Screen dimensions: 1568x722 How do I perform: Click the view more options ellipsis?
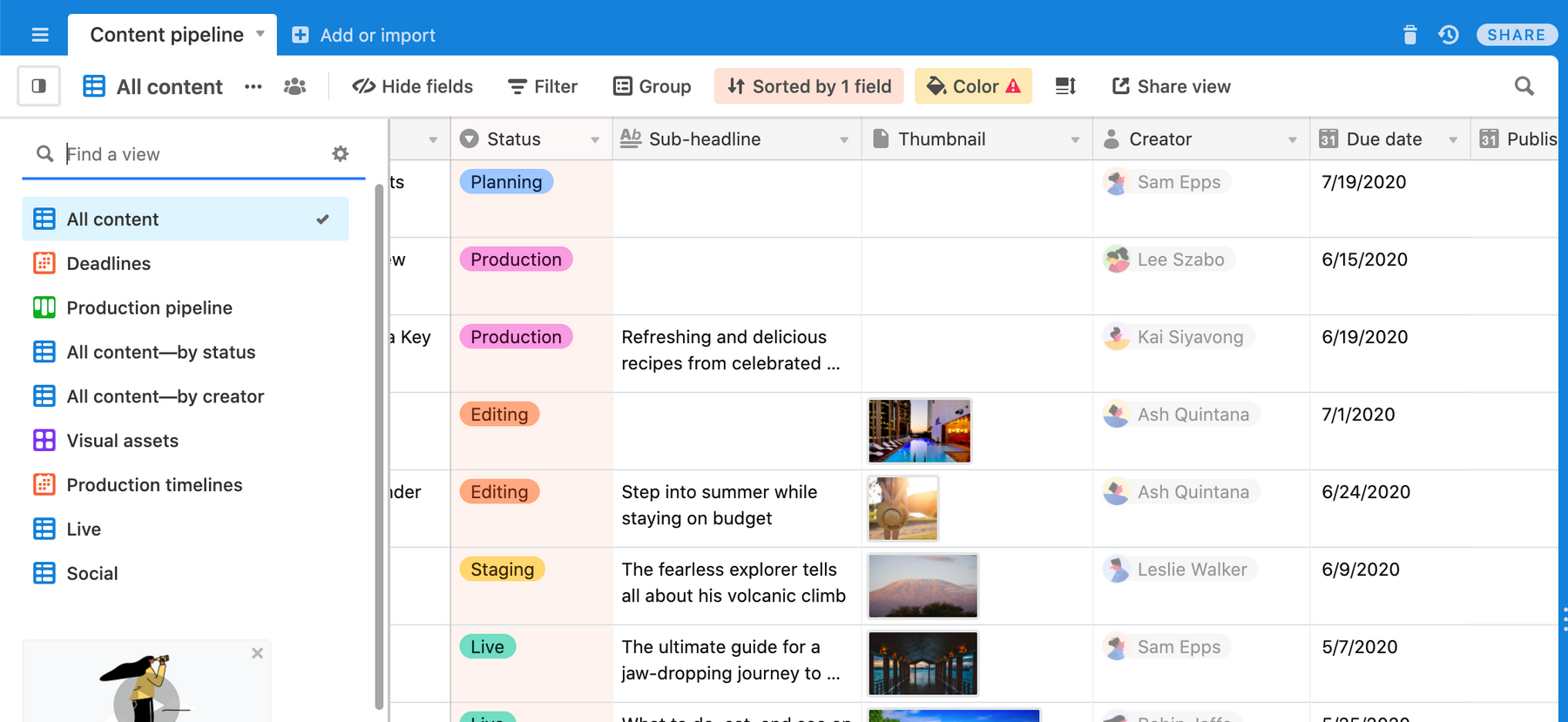click(253, 86)
